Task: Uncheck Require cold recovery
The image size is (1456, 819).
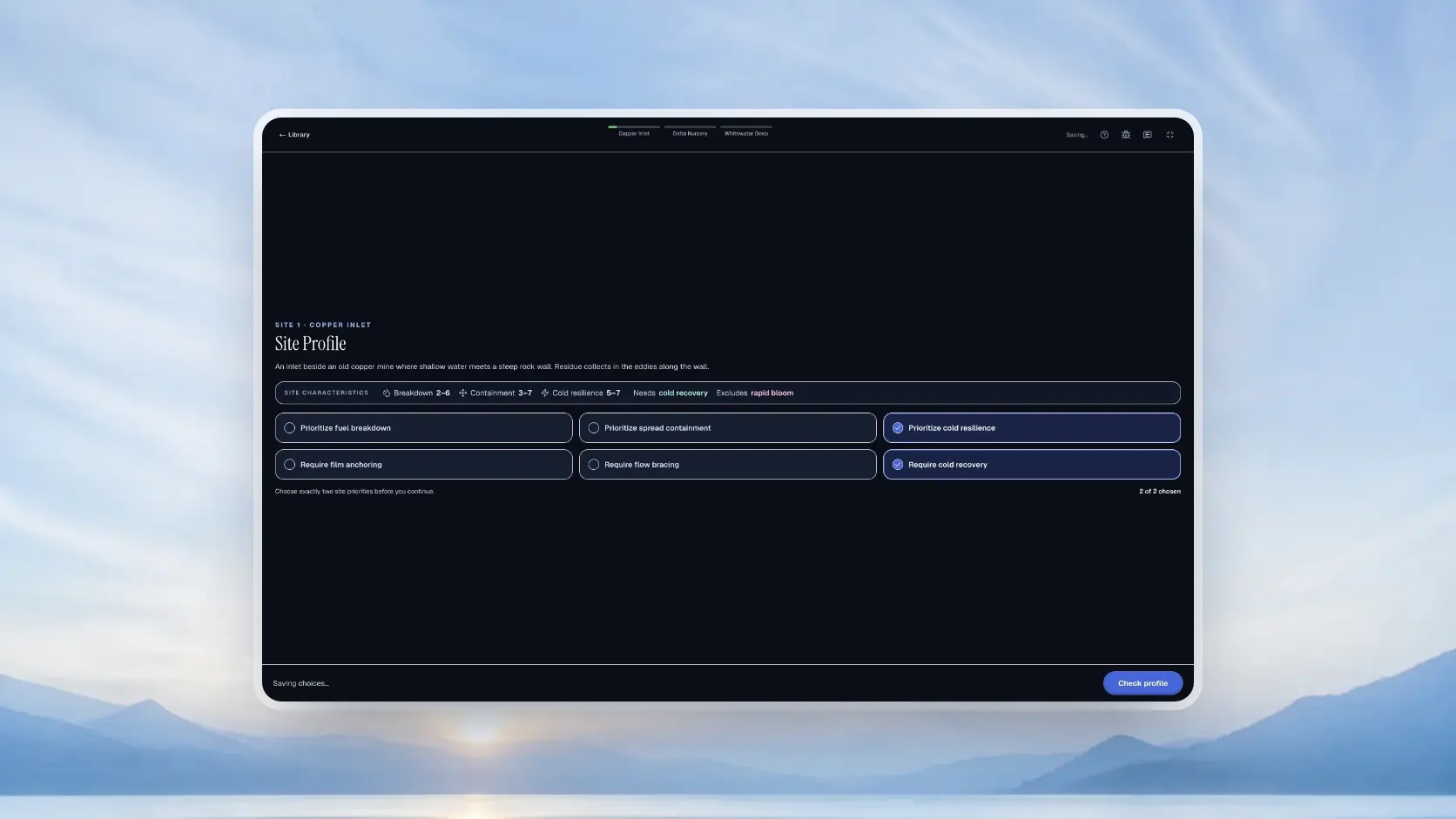Action: tap(1031, 465)
